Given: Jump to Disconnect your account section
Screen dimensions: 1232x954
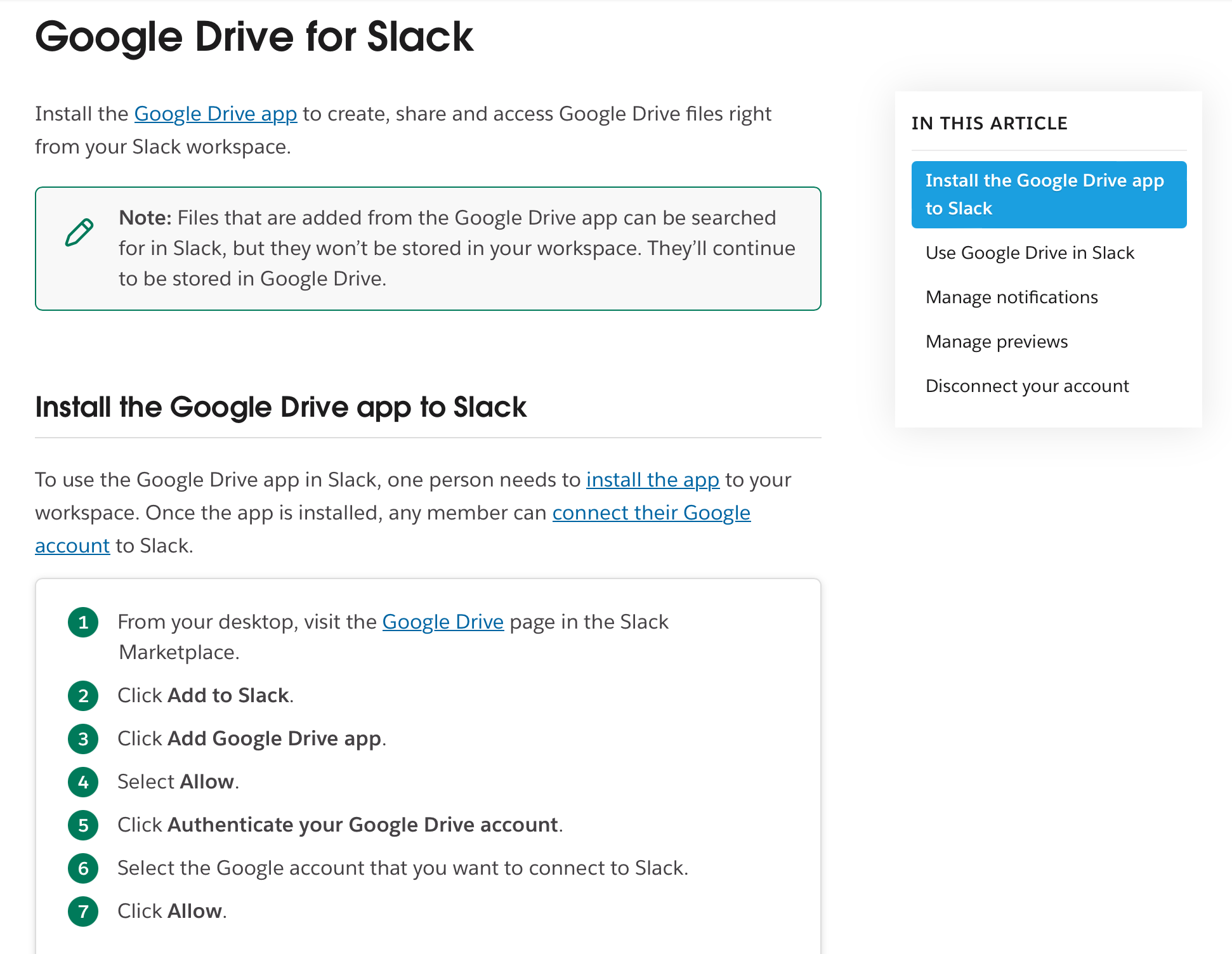Looking at the screenshot, I should pyautogui.click(x=1027, y=386).
